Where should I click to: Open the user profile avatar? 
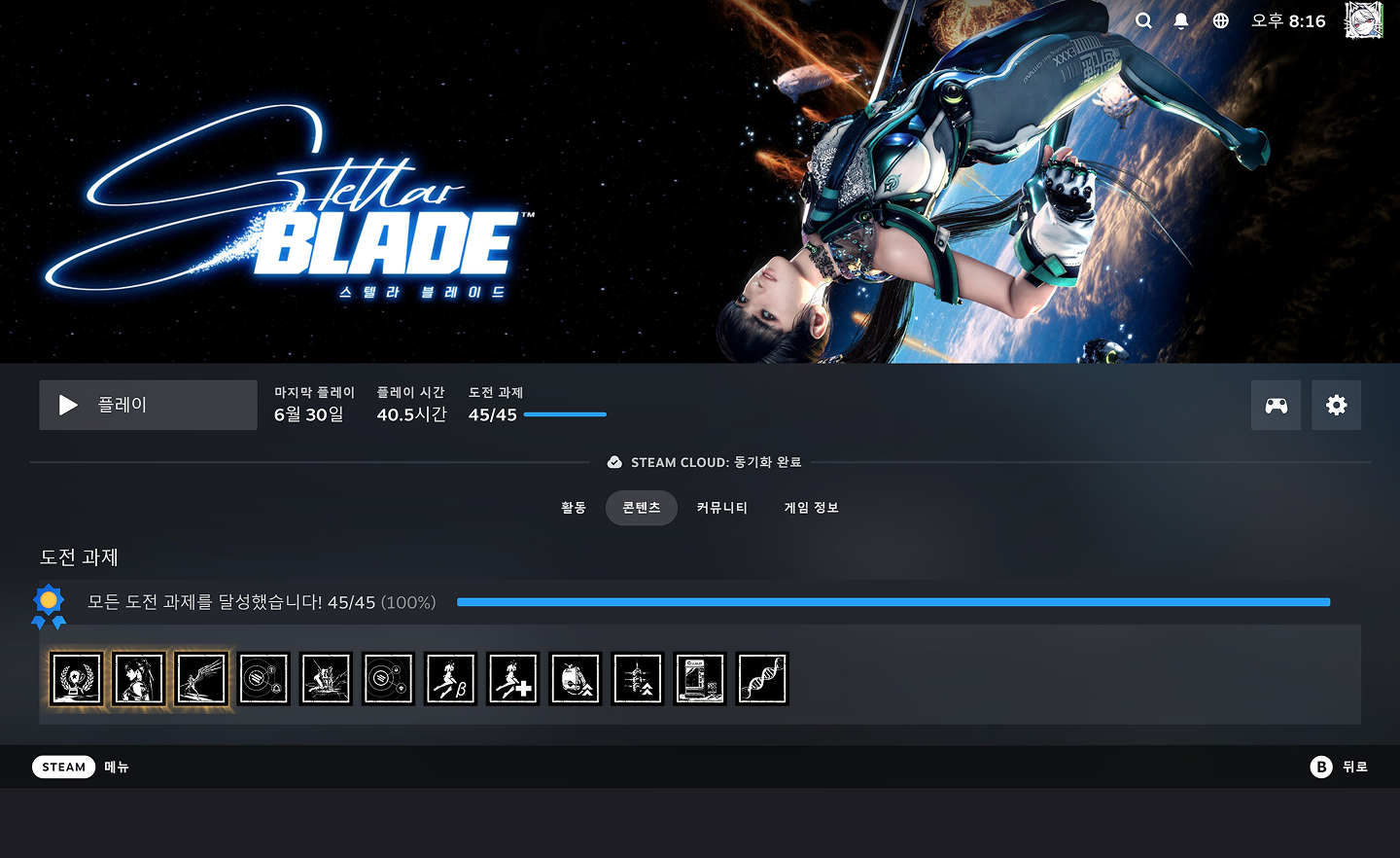pos(1364,20)
